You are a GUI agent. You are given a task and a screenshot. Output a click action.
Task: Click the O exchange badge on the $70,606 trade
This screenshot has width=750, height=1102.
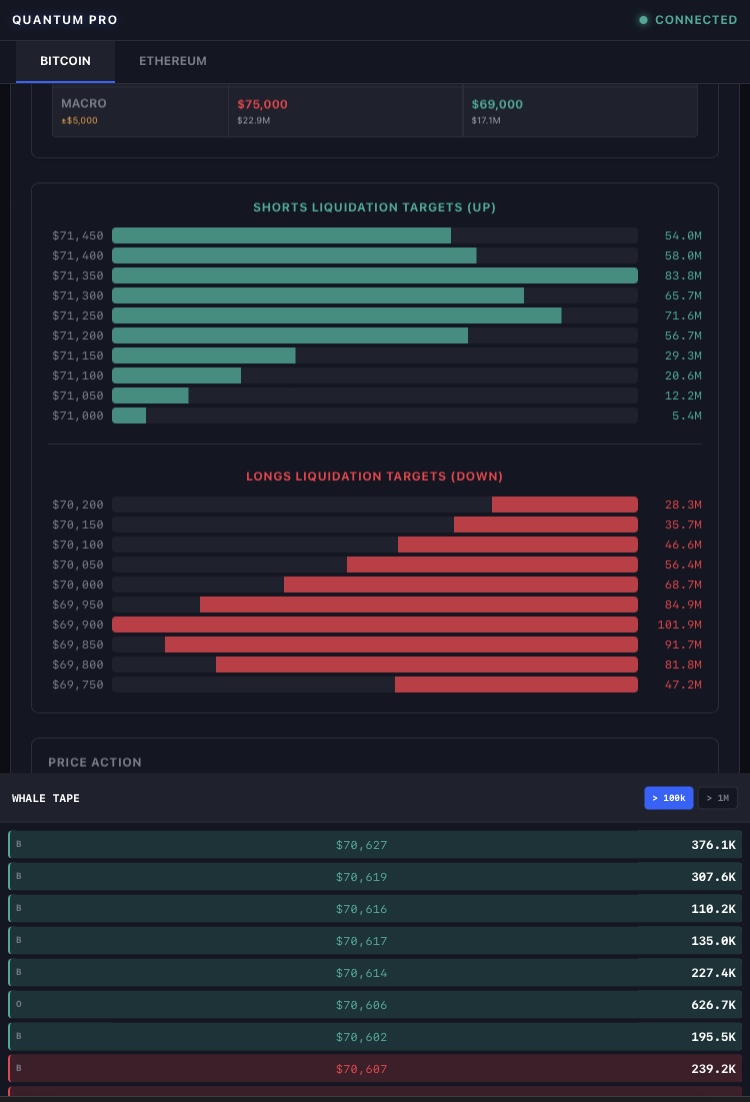coord(19,1005)
